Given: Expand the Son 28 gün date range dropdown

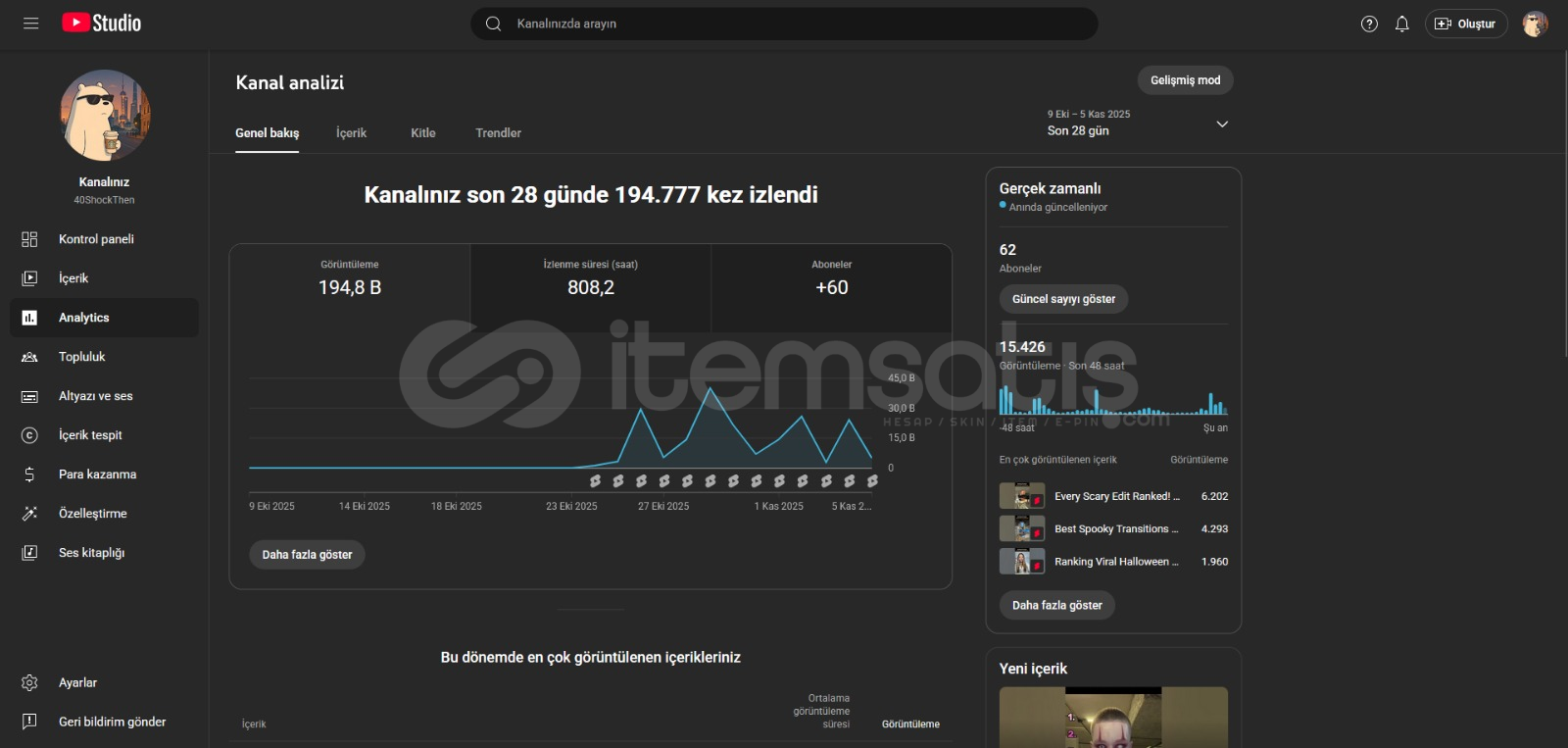Looking at the screenshot, I should (1138, 124).
